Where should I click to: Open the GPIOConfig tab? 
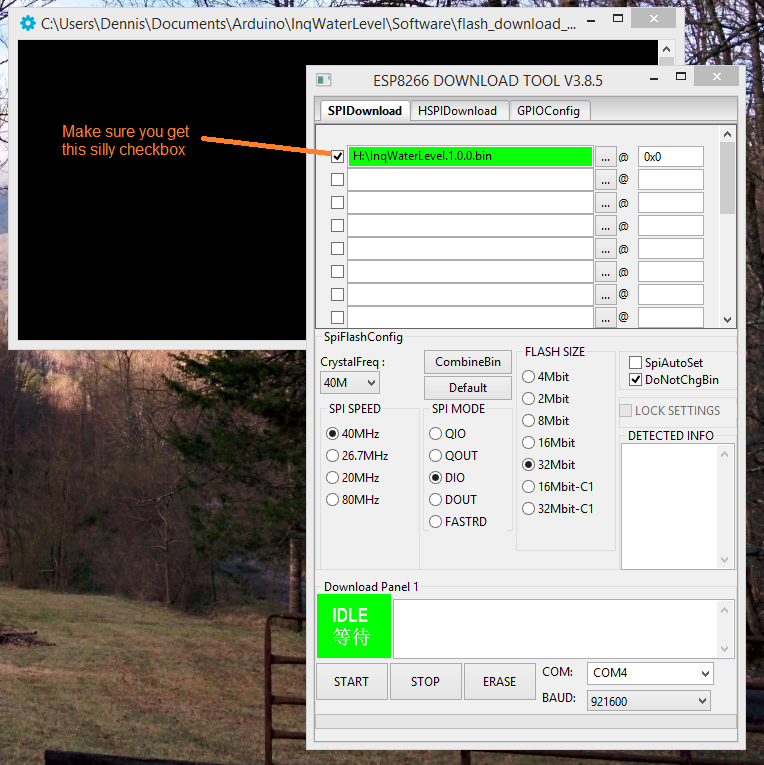[549, 111]
